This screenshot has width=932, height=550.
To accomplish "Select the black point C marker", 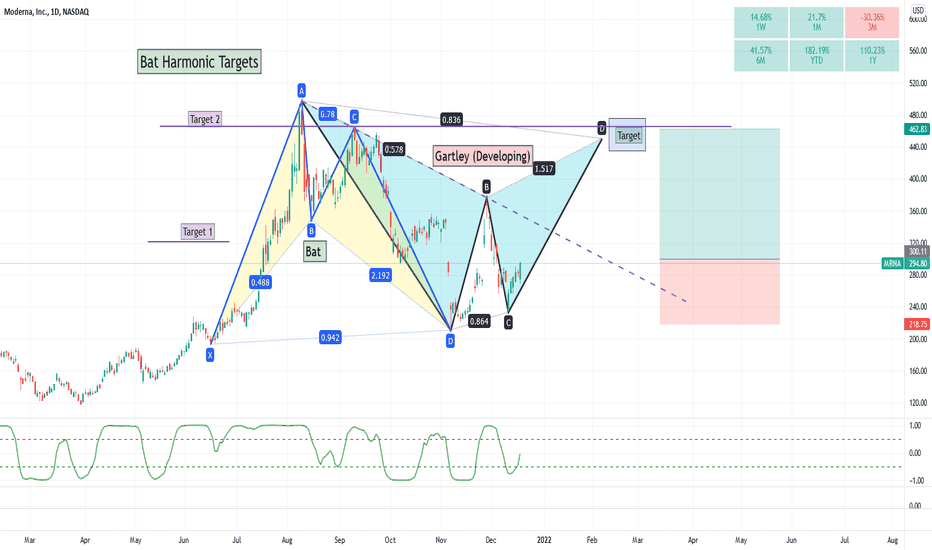I will pos(508,322).
